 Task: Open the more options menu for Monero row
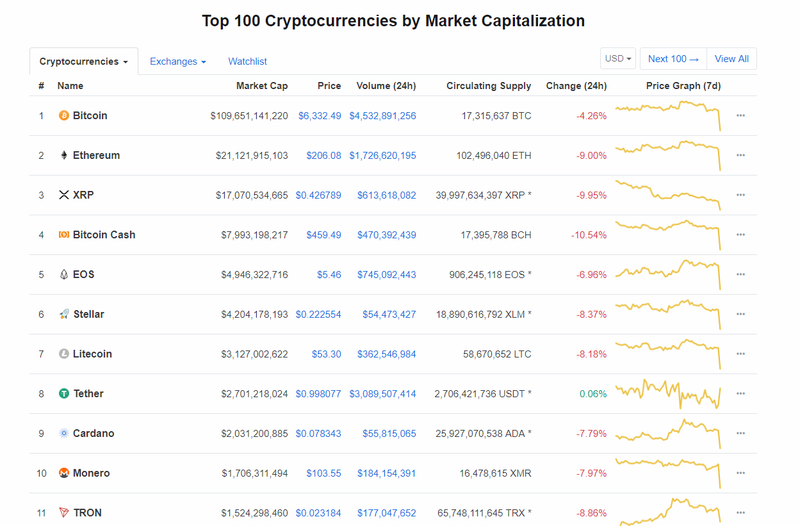click(x=740, y=473)
